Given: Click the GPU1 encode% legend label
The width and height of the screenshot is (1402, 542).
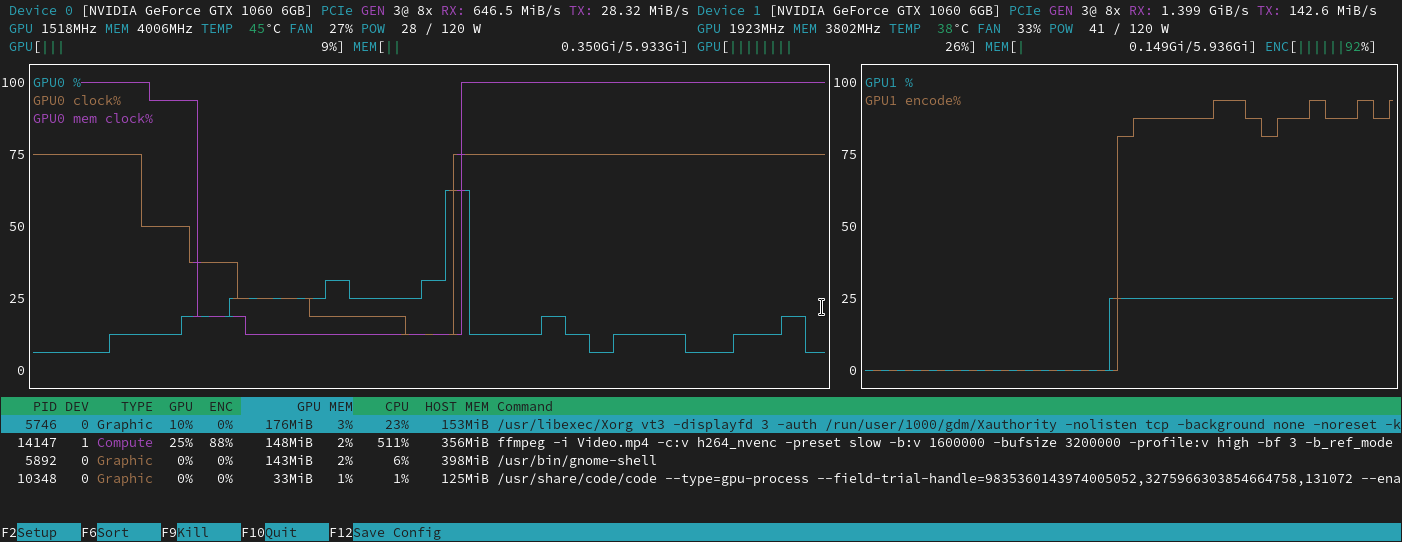Looking at the screenshot, I should [913, 101].
